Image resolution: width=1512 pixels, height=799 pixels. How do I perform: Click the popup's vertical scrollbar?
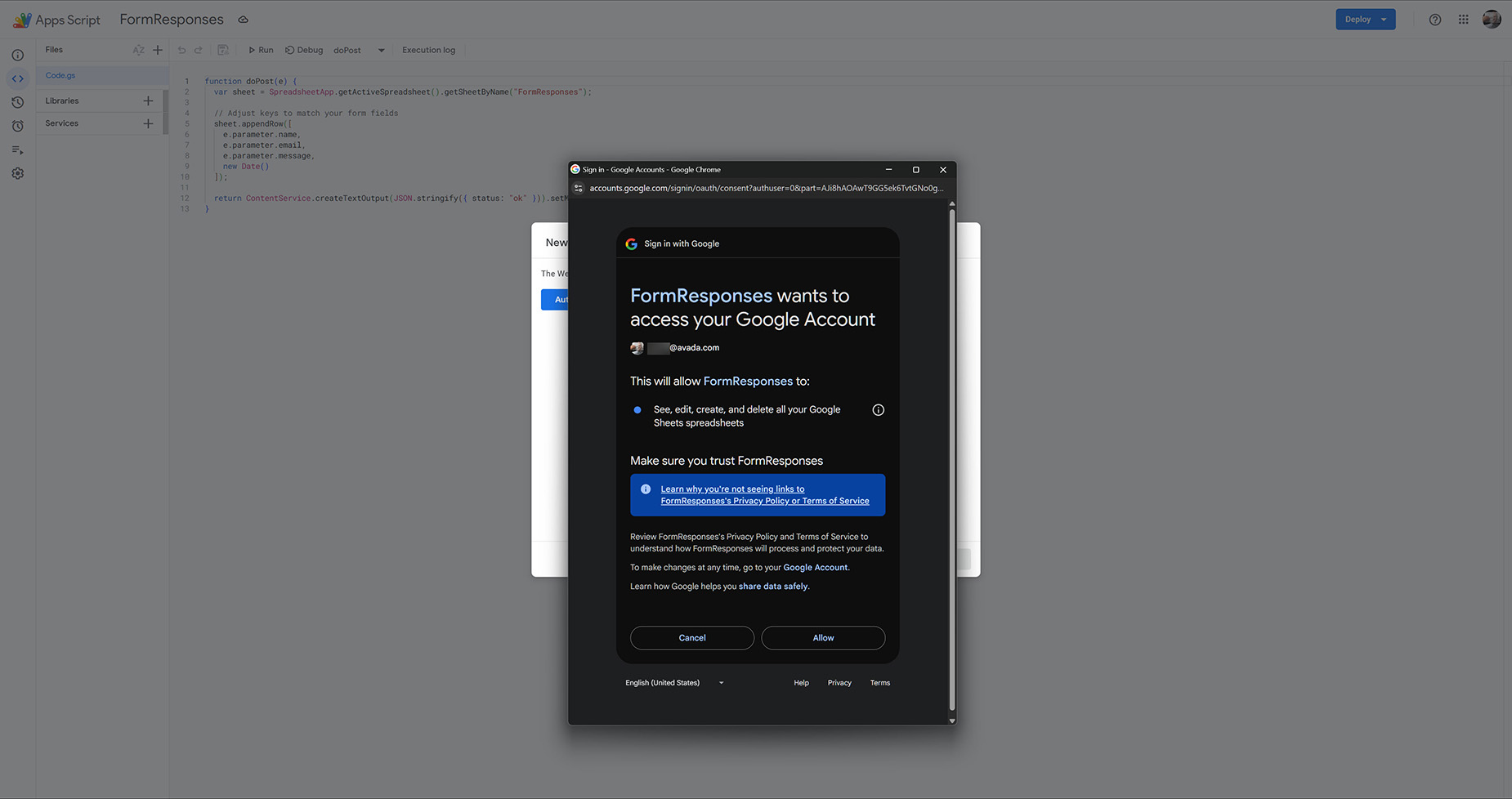point(951,458)
